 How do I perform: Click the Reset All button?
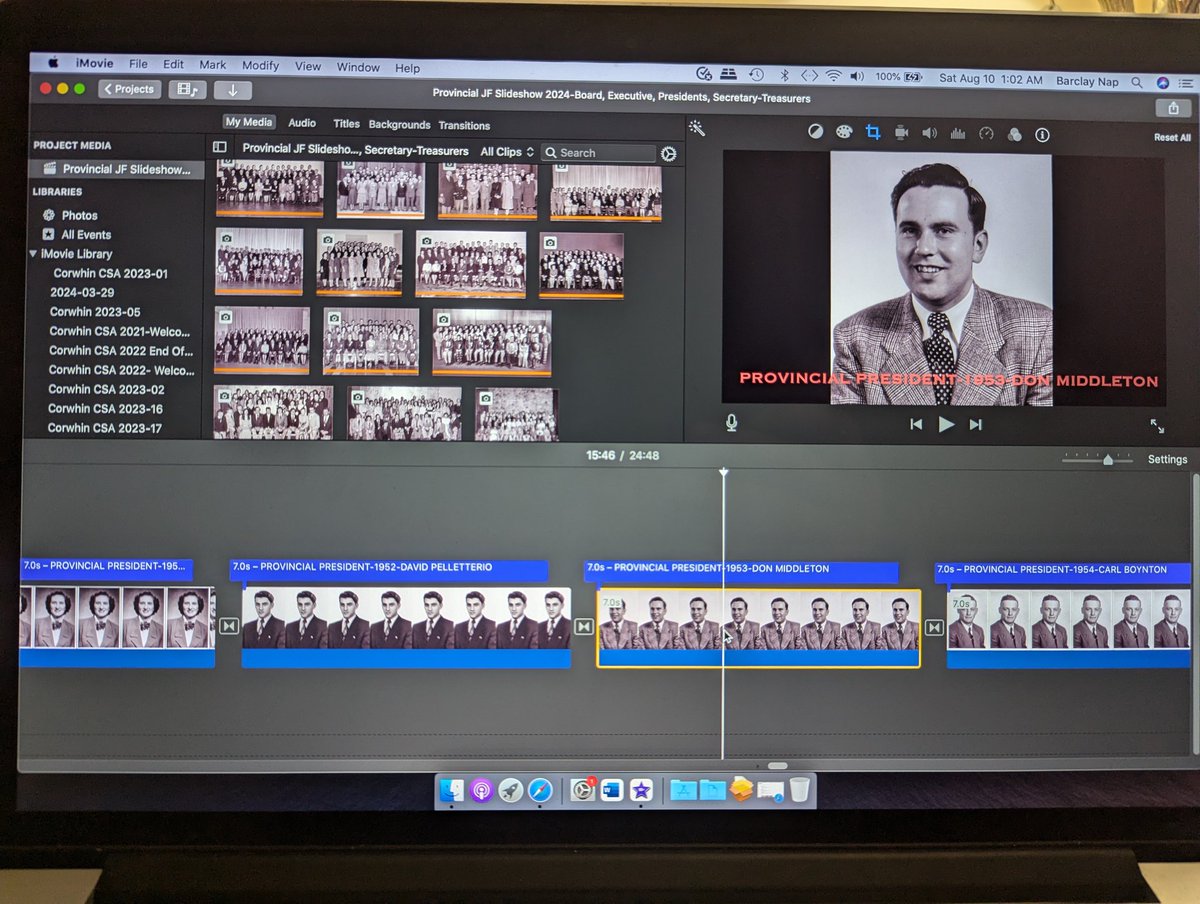(x=1172, y=137)
